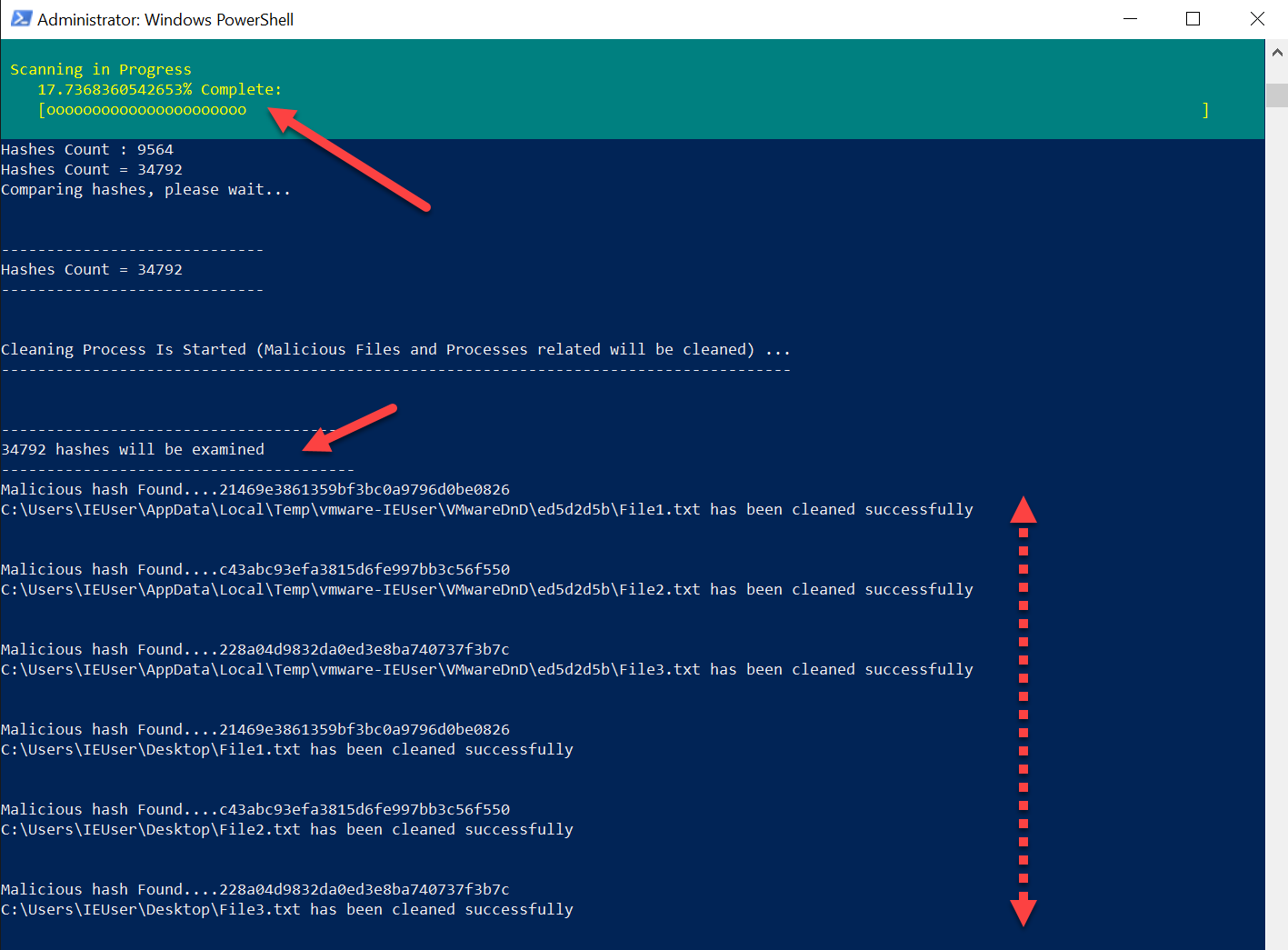Click the PowerShell icon in title bar

[x=21, y=18]
